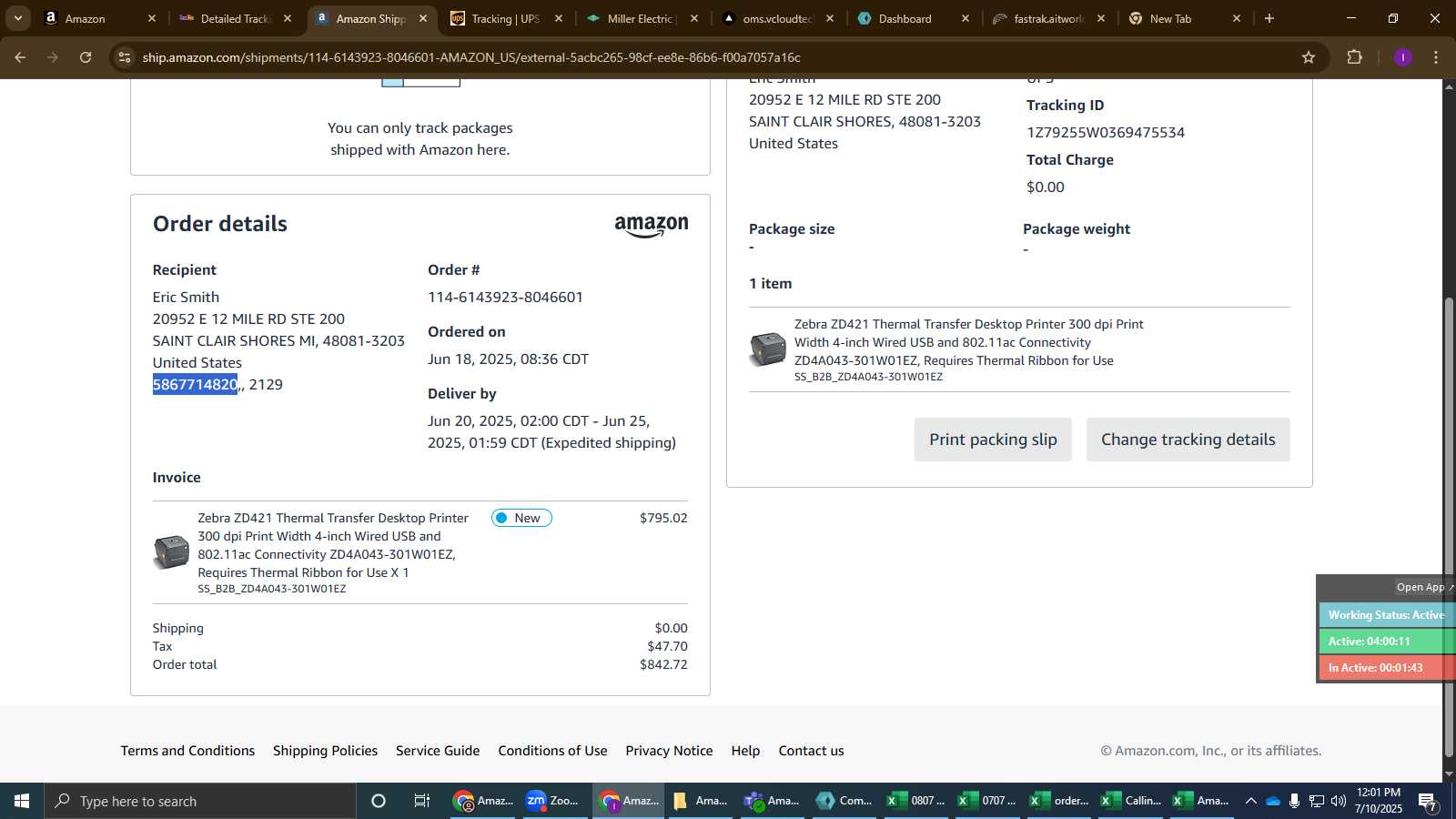Close the Dashboard tab

click(x=966, y=18)
